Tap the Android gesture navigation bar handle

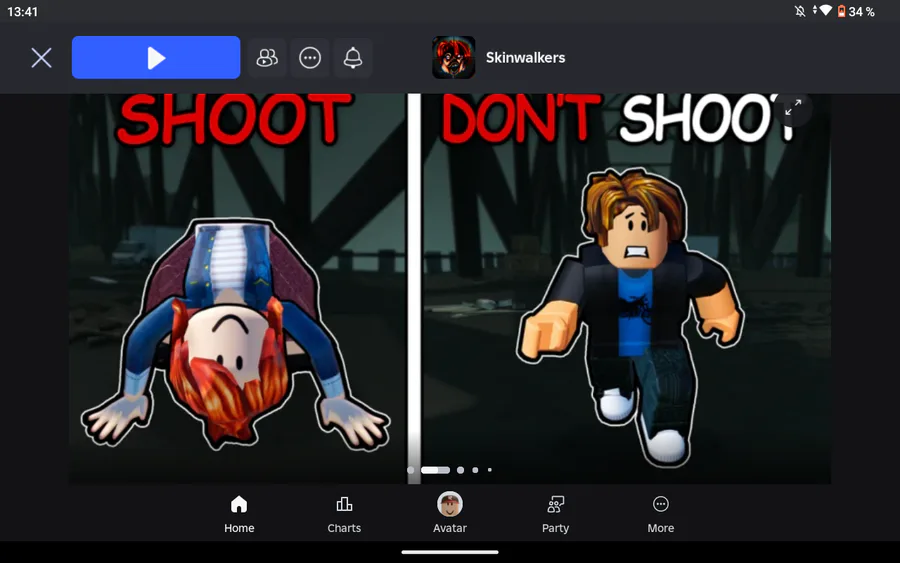point(450,552)
